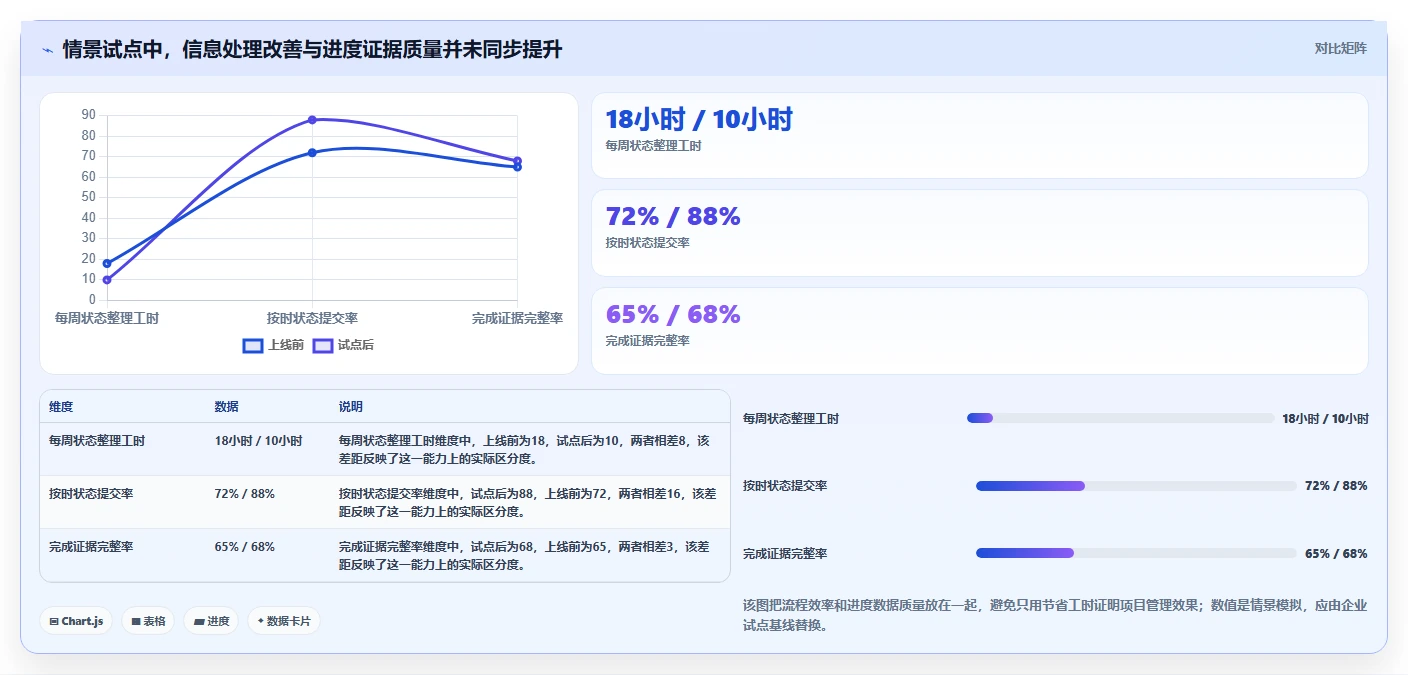The image size is (1408, 675).
Task: Click the 说明 table column header
Action: [351, 407]
